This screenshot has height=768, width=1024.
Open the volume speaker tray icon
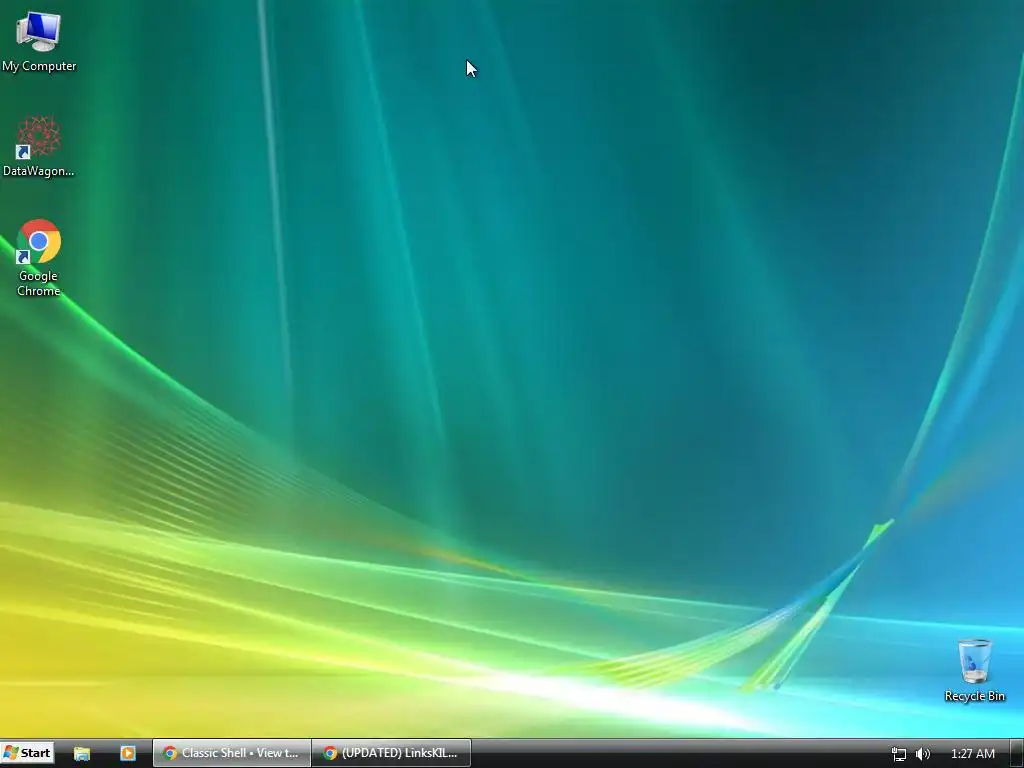pos(923,754)
